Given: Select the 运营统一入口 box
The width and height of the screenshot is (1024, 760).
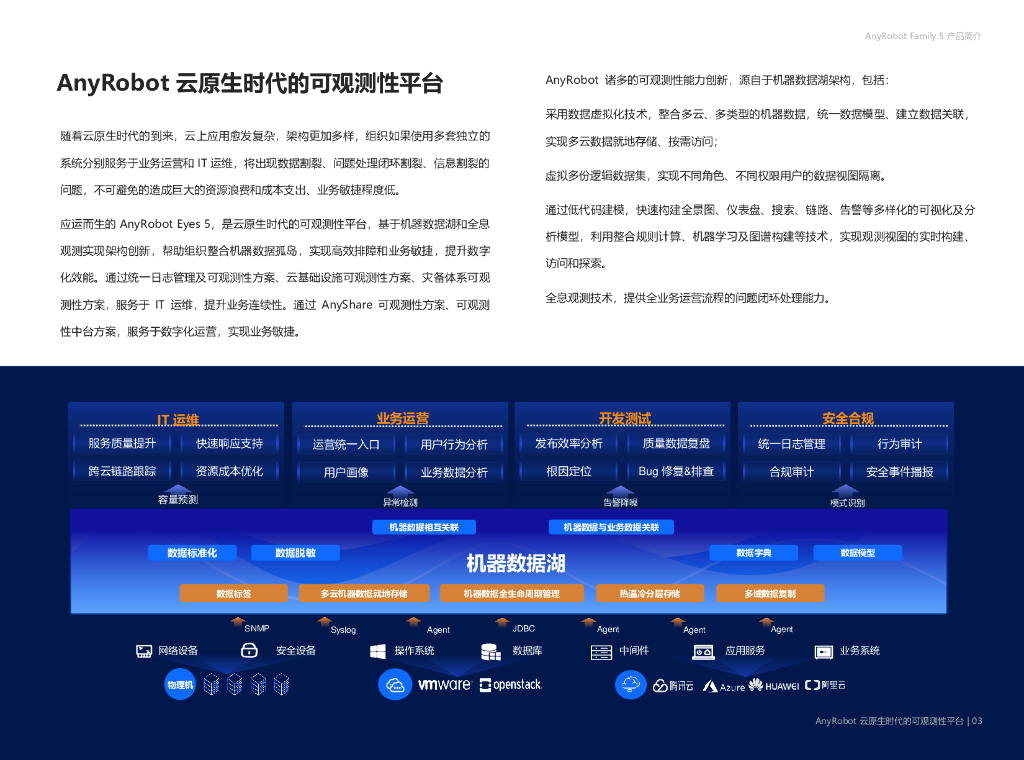Looking at the screenshot, I should [x=346, y=445].
